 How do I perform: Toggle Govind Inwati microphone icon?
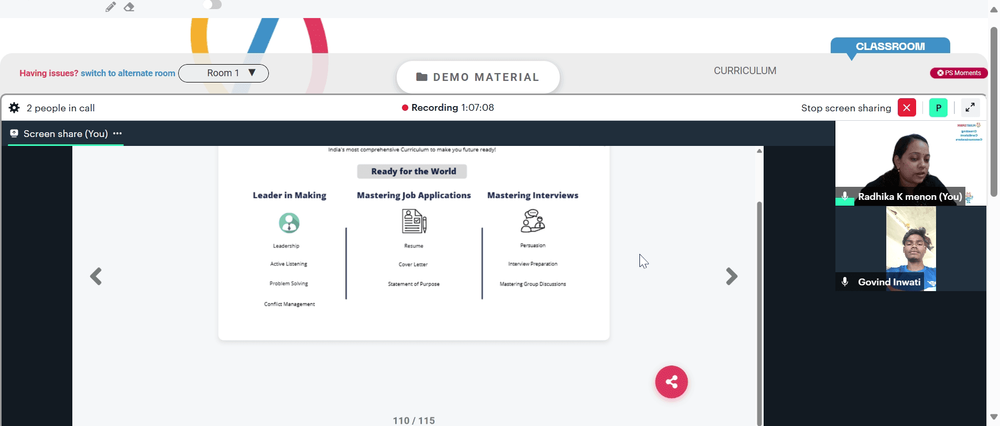[x=845, y=282]
